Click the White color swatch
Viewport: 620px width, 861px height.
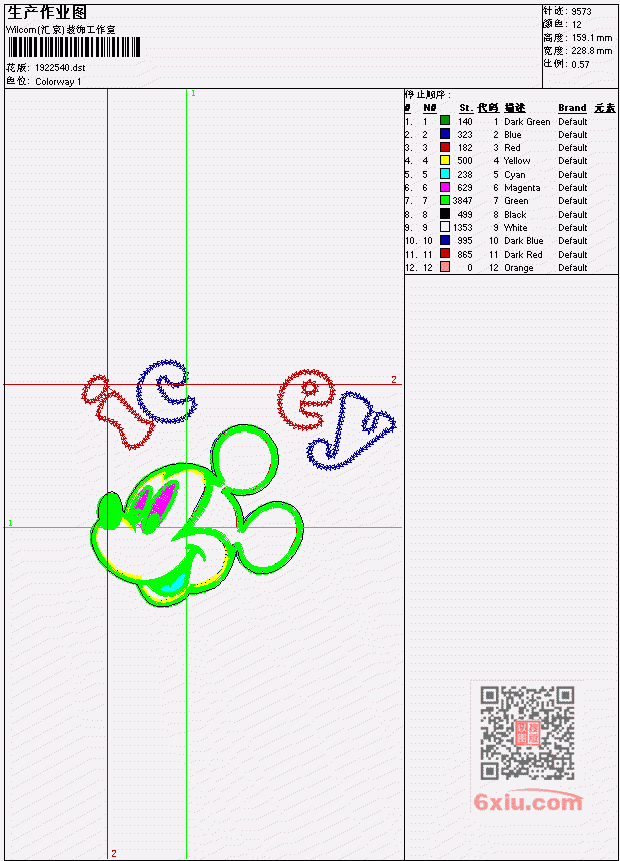[x=445, y=227]
